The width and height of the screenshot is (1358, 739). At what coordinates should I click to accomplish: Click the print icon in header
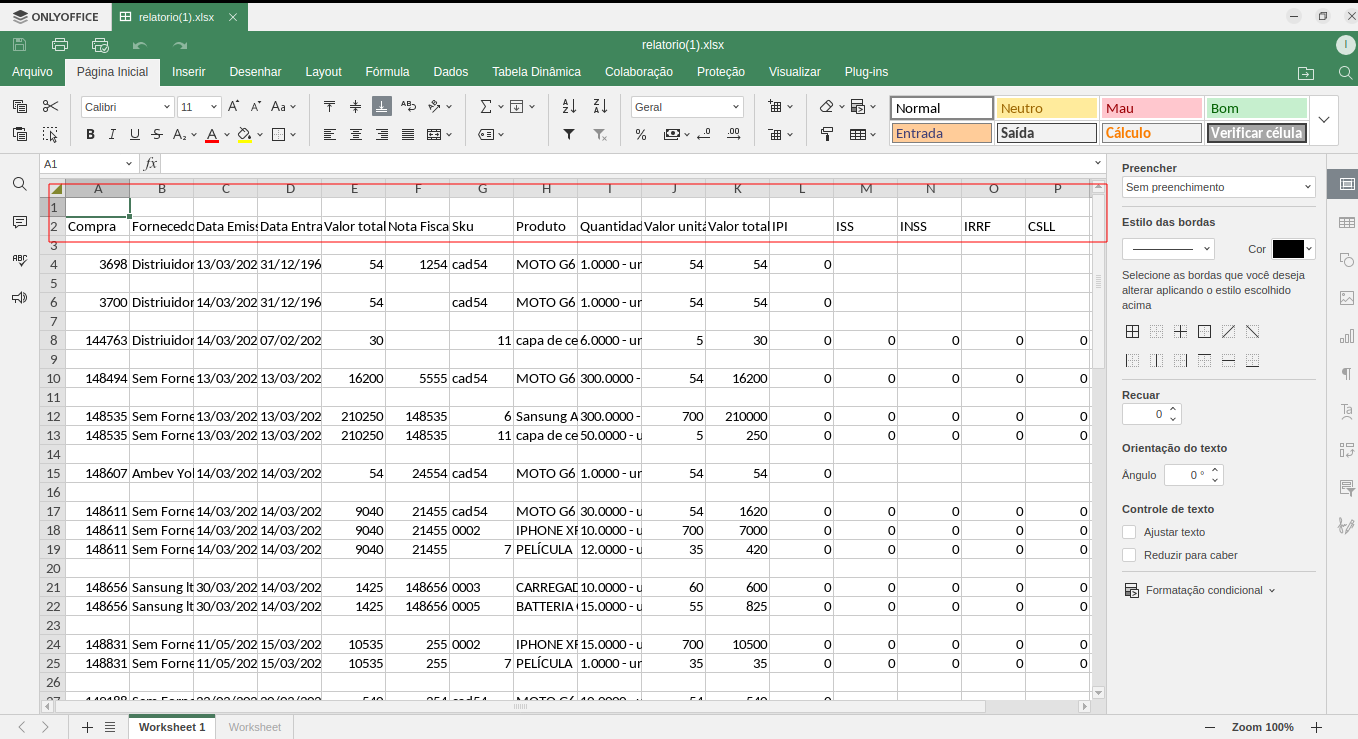point(60,45)
